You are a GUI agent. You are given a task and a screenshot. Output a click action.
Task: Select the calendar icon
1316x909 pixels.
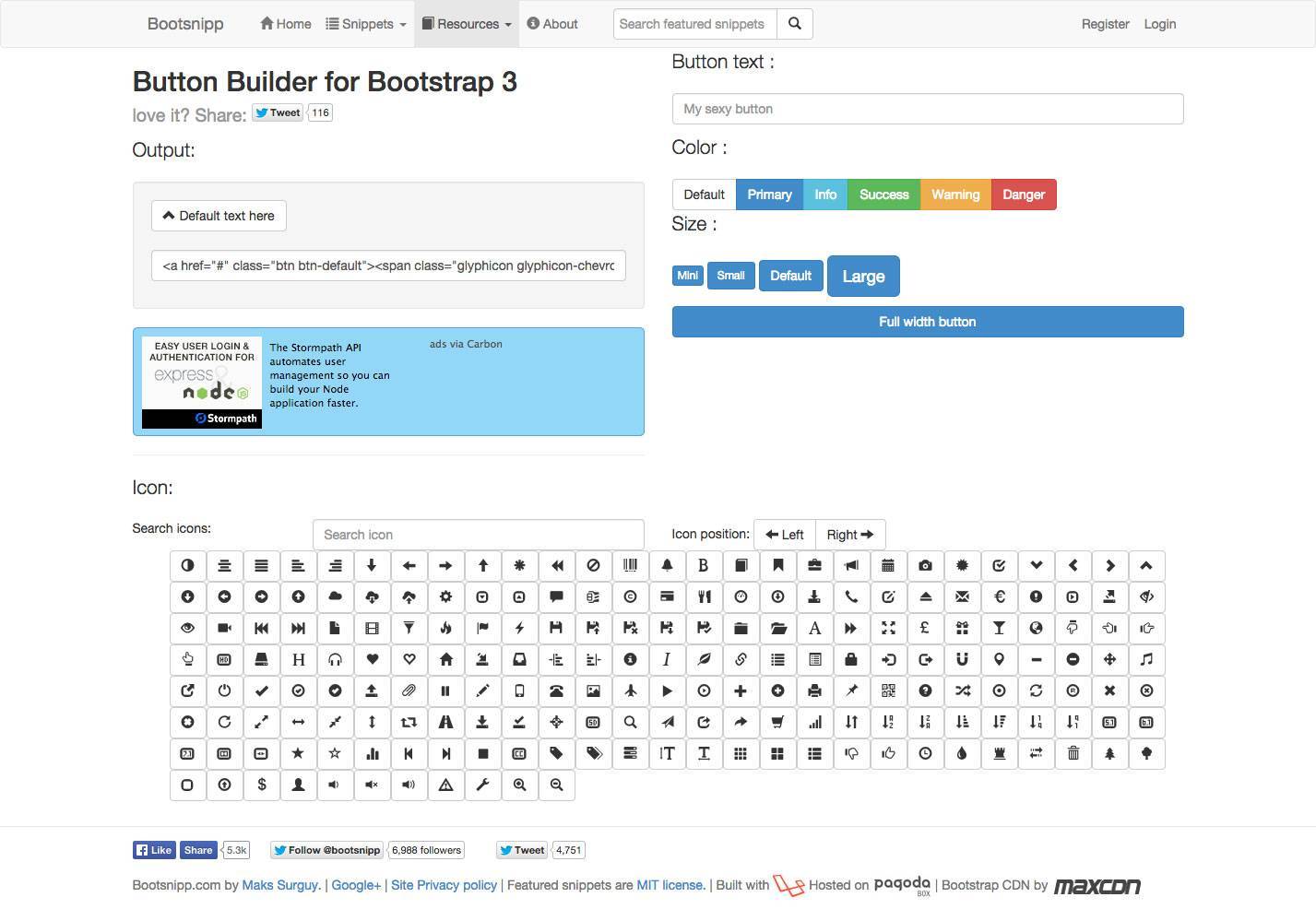888,565
